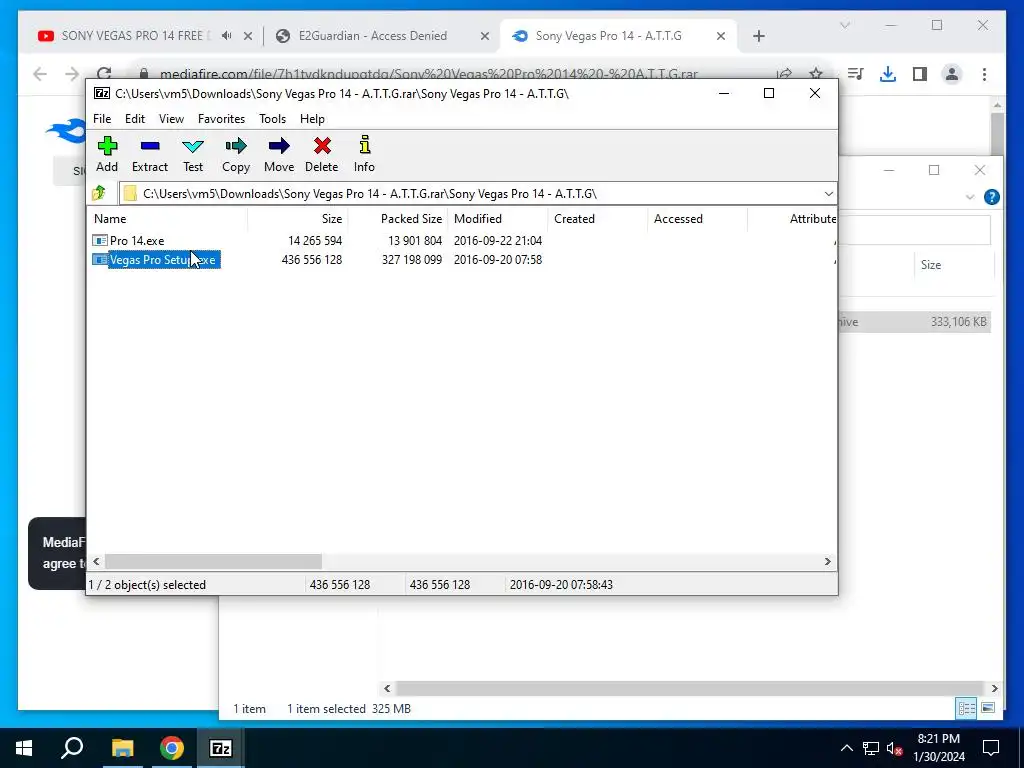Click the Extract toolbar icon
Image resolution: width=1024 pixels, height=768 pixels.
(150, 154)
